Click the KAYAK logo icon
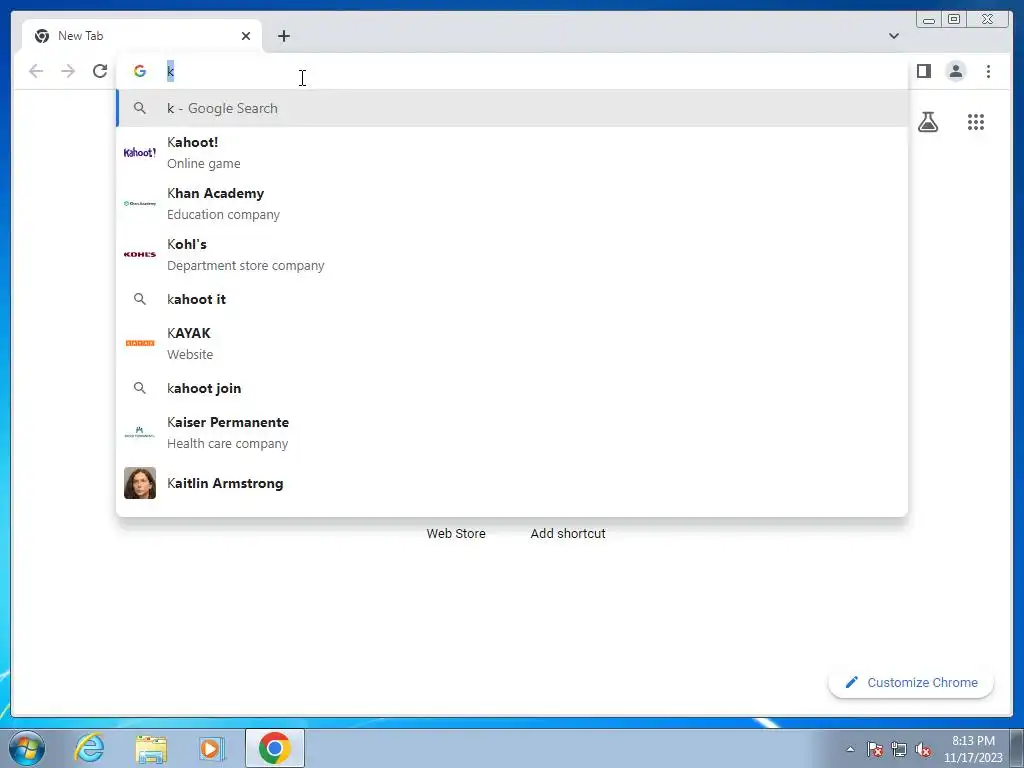This screenshot has width=1024, height=768. point(140,344)
